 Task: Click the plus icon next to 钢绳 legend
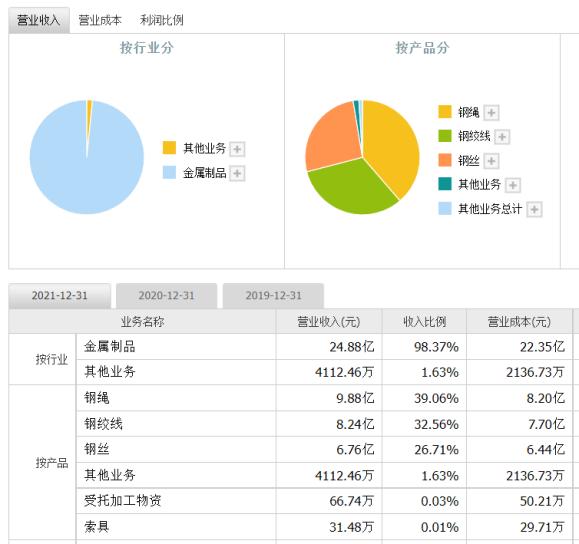click(491, 113)
